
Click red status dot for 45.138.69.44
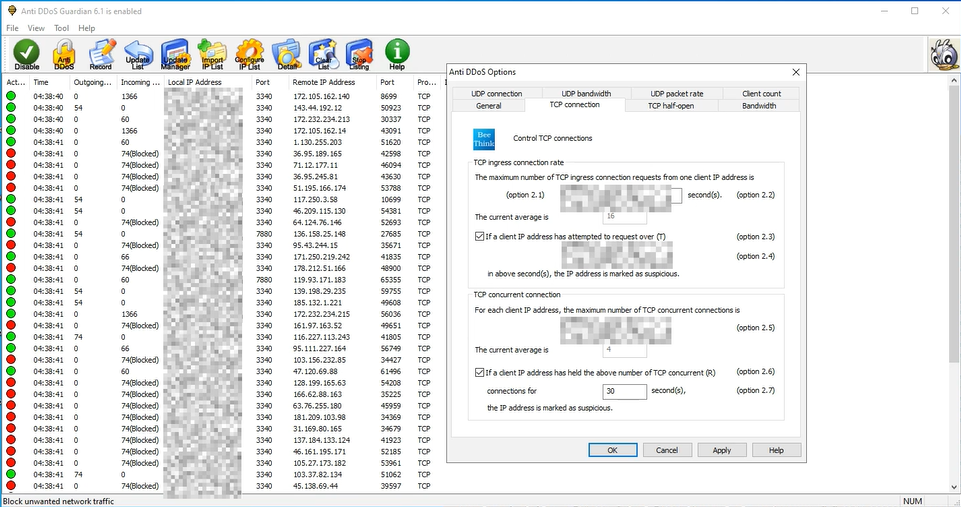pyautogui.click(x=11, y=486)
